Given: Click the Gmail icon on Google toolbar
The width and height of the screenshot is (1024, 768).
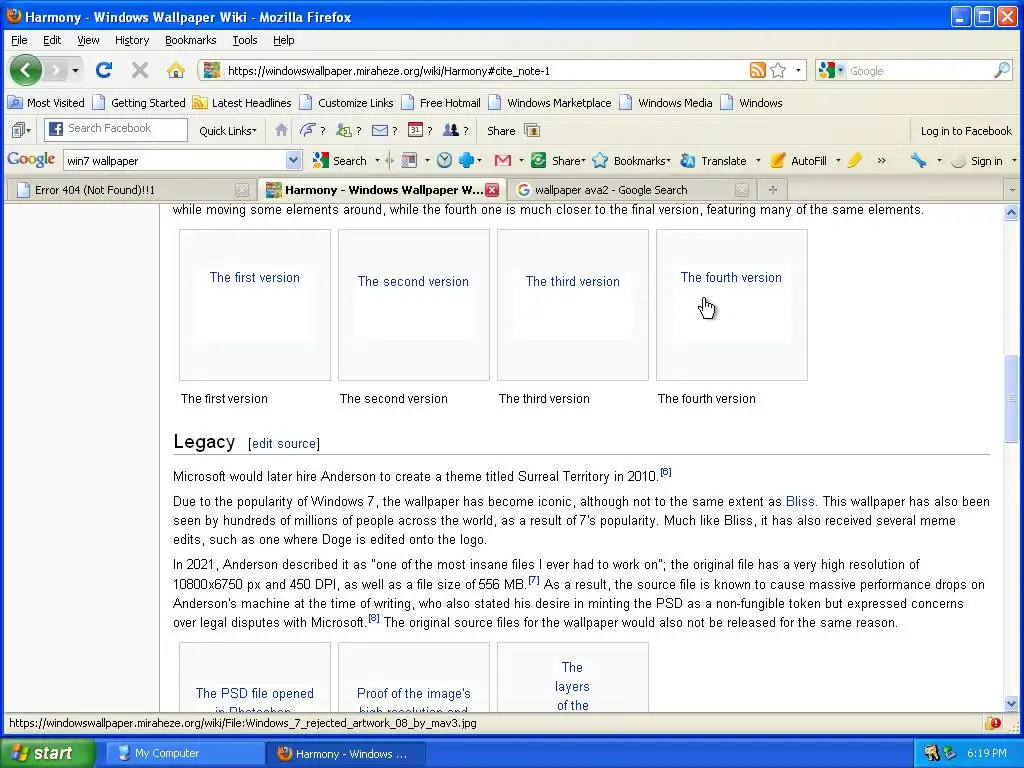Looking at the screenshot, I should tap(502, 160).
